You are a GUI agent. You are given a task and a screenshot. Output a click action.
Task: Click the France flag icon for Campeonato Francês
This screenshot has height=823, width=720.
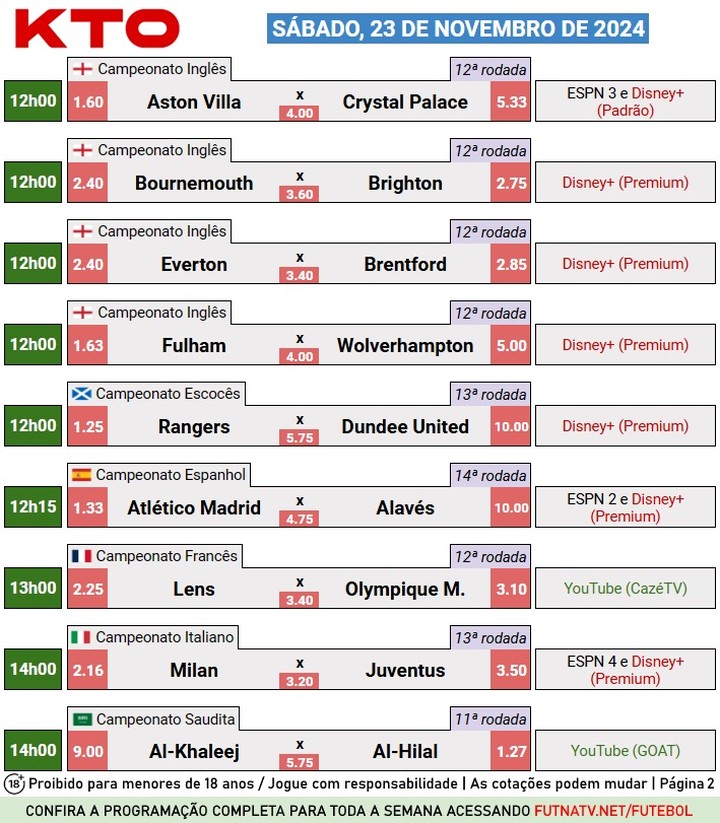(x=81, y=556)
